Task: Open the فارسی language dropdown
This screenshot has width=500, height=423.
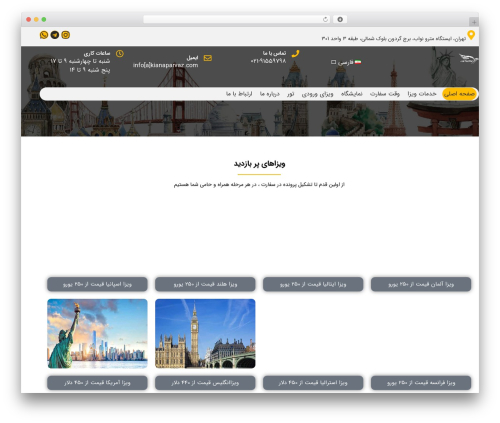Action: [346, 62]
